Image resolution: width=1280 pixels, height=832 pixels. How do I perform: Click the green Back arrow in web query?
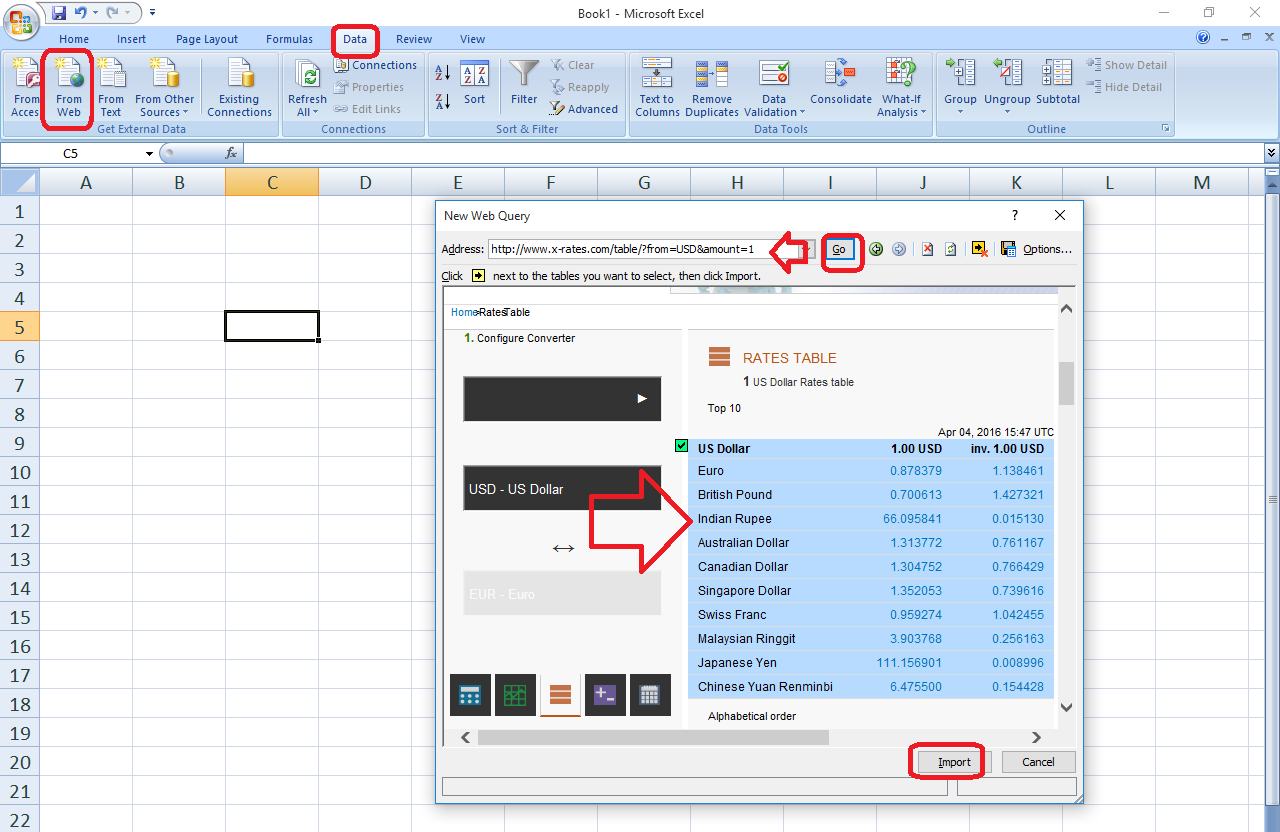[876, 249]
